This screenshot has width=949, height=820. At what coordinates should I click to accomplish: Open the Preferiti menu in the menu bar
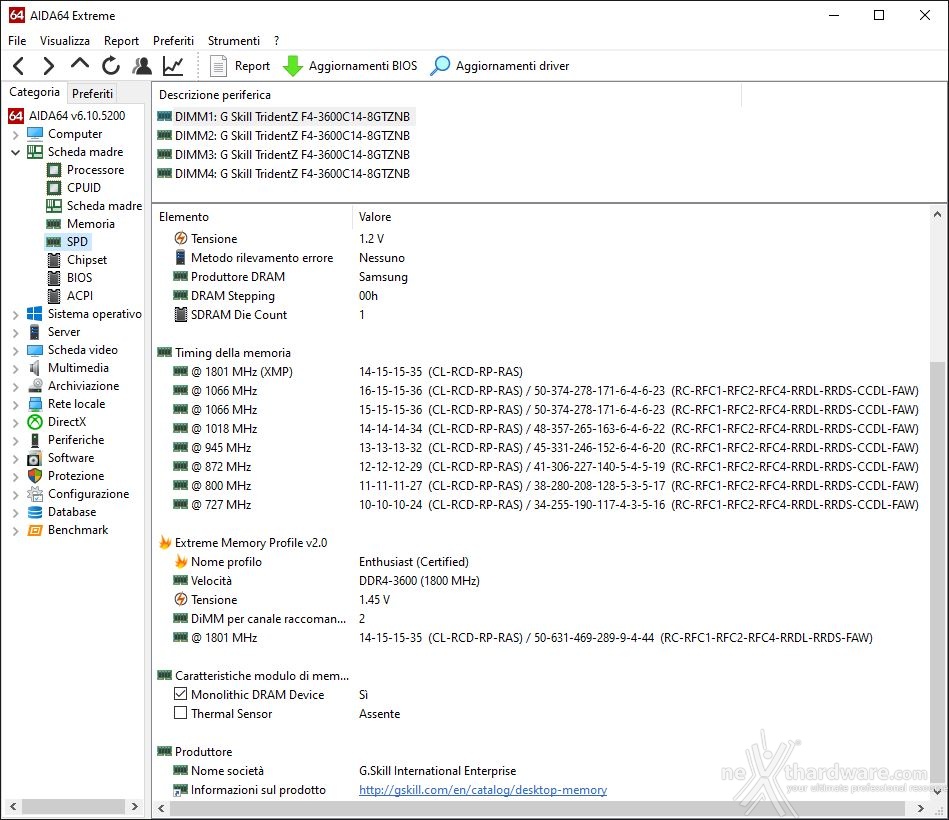point(173,41)
